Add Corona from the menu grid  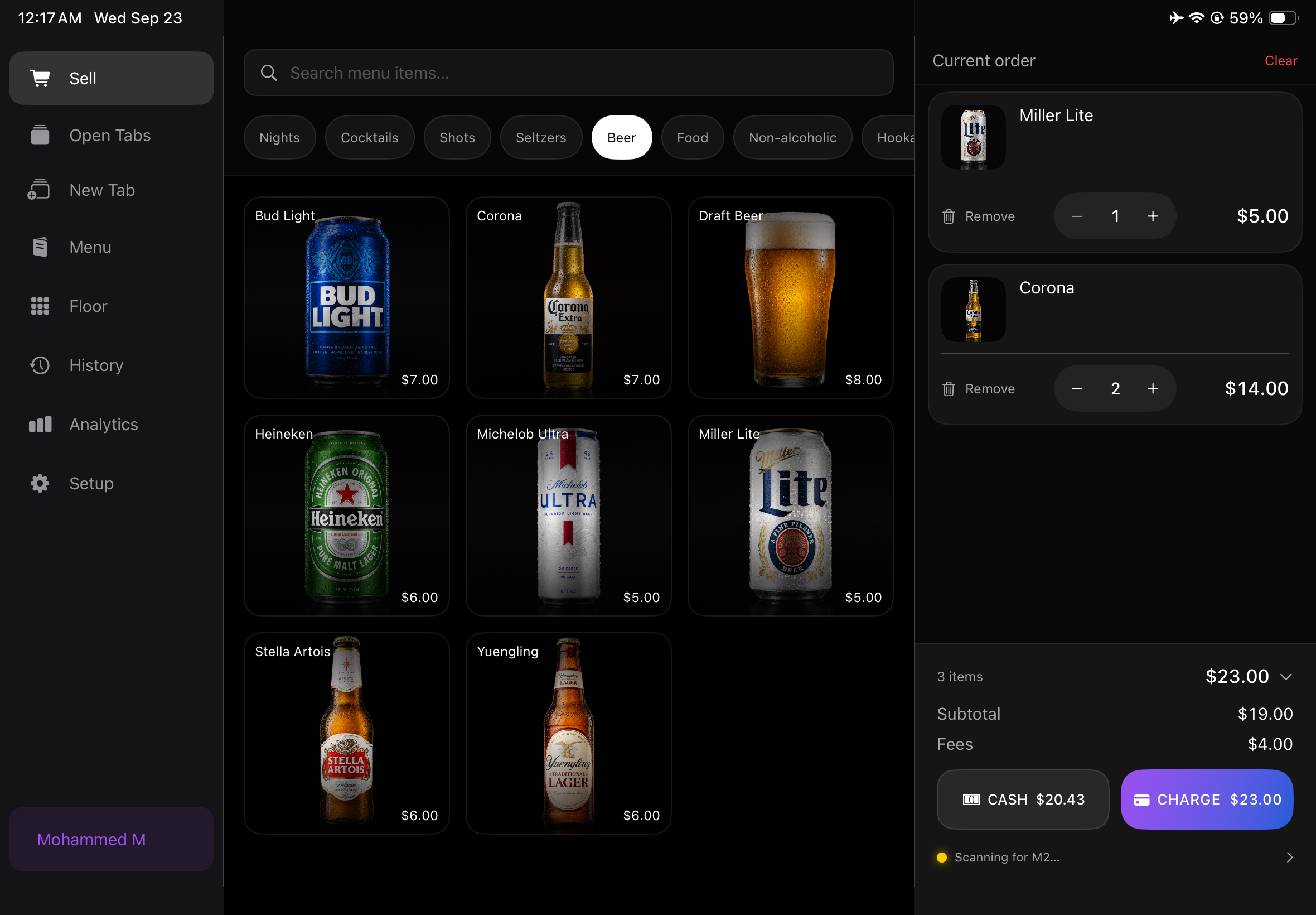pos(568,297)
